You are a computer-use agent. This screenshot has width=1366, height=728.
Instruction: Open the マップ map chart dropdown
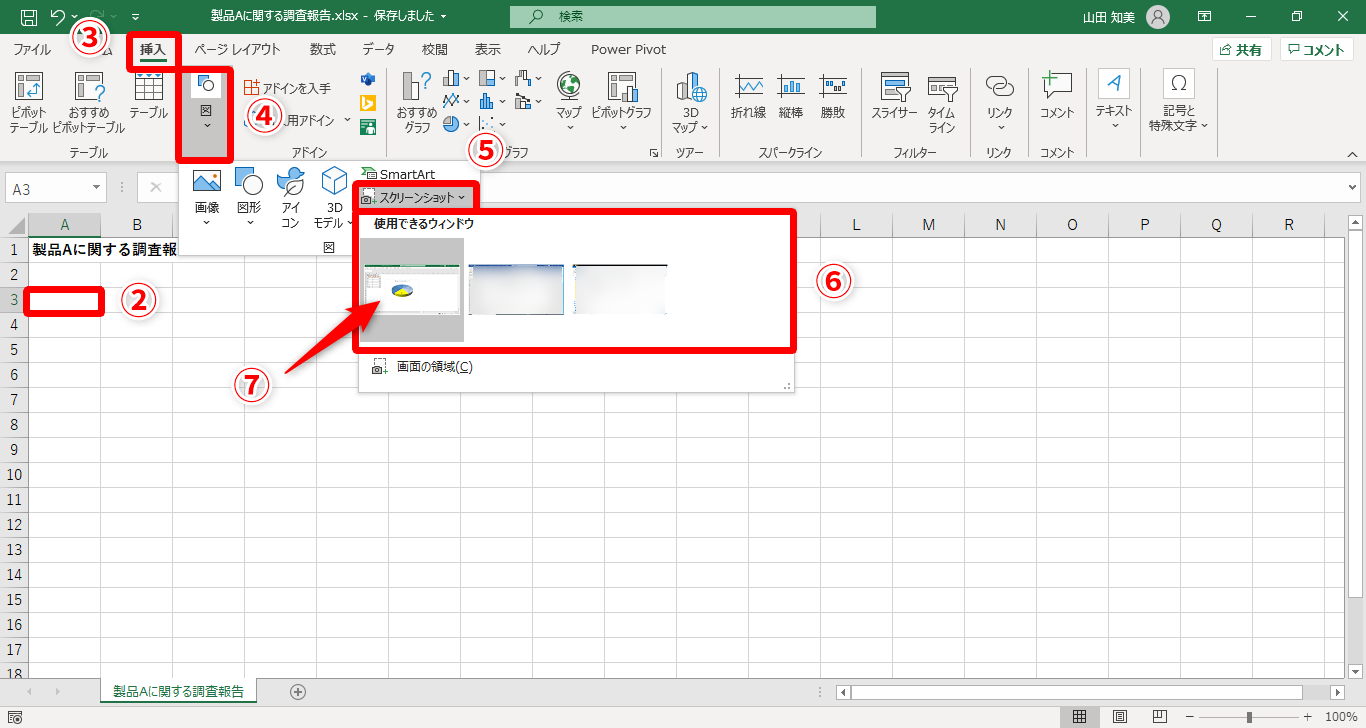click(x=569, y=103)
